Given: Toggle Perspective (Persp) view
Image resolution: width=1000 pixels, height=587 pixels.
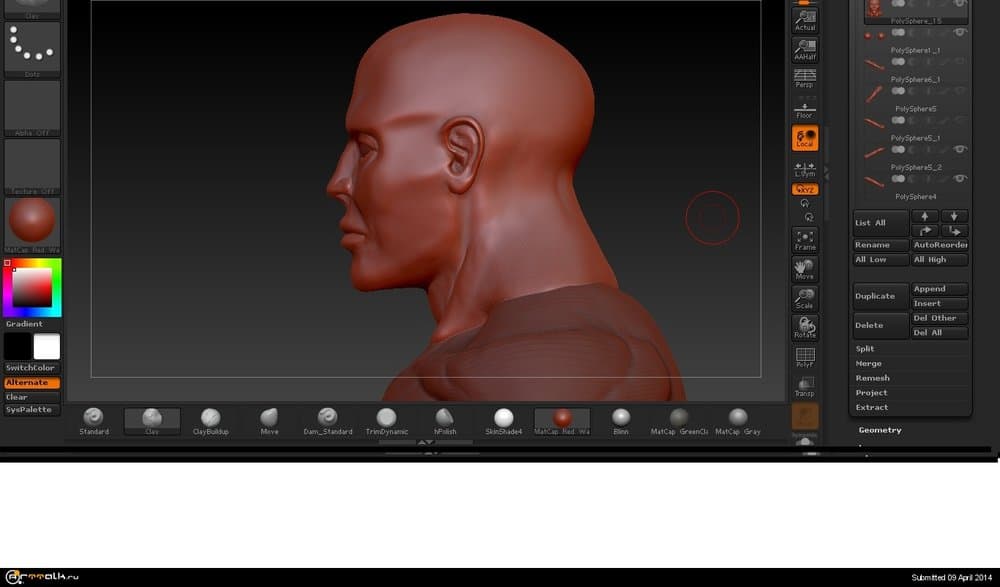Looking at the screenshot, I should coord(804,77).
